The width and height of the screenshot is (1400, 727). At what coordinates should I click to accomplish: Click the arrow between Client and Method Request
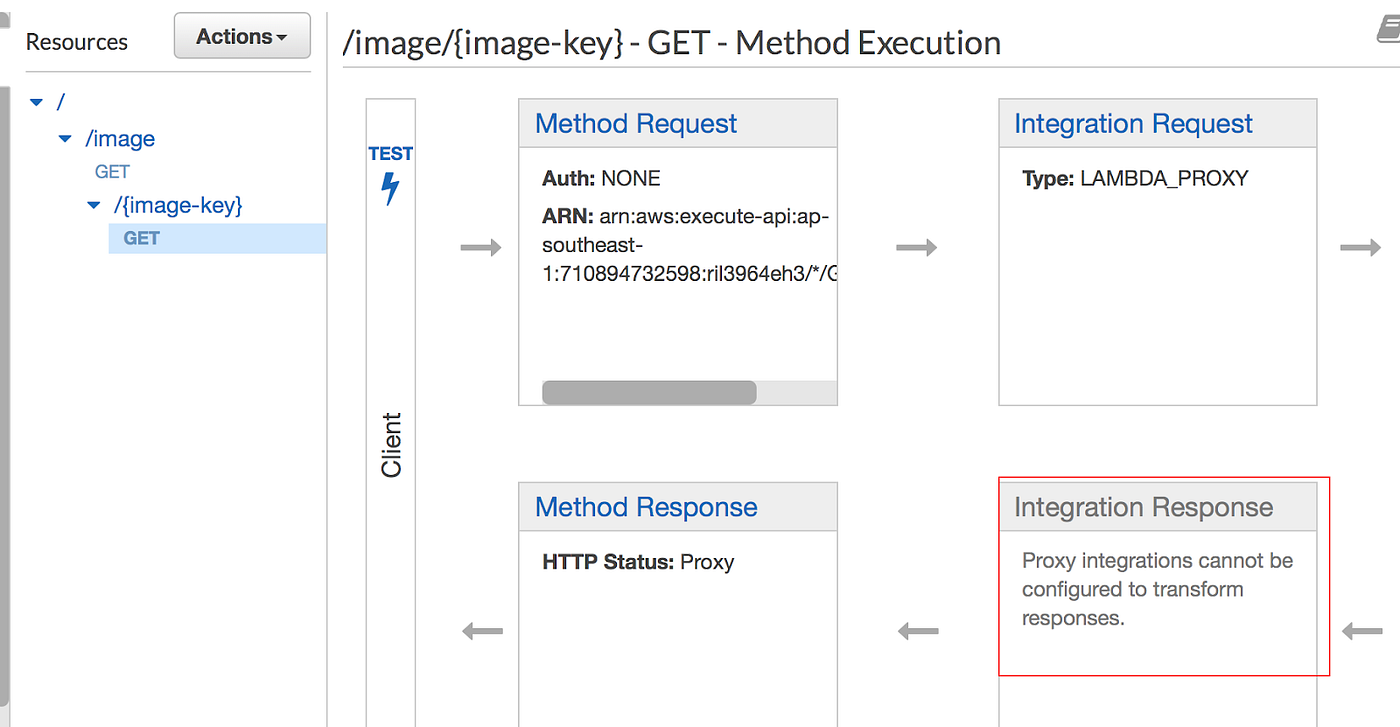tap(482, 246)
